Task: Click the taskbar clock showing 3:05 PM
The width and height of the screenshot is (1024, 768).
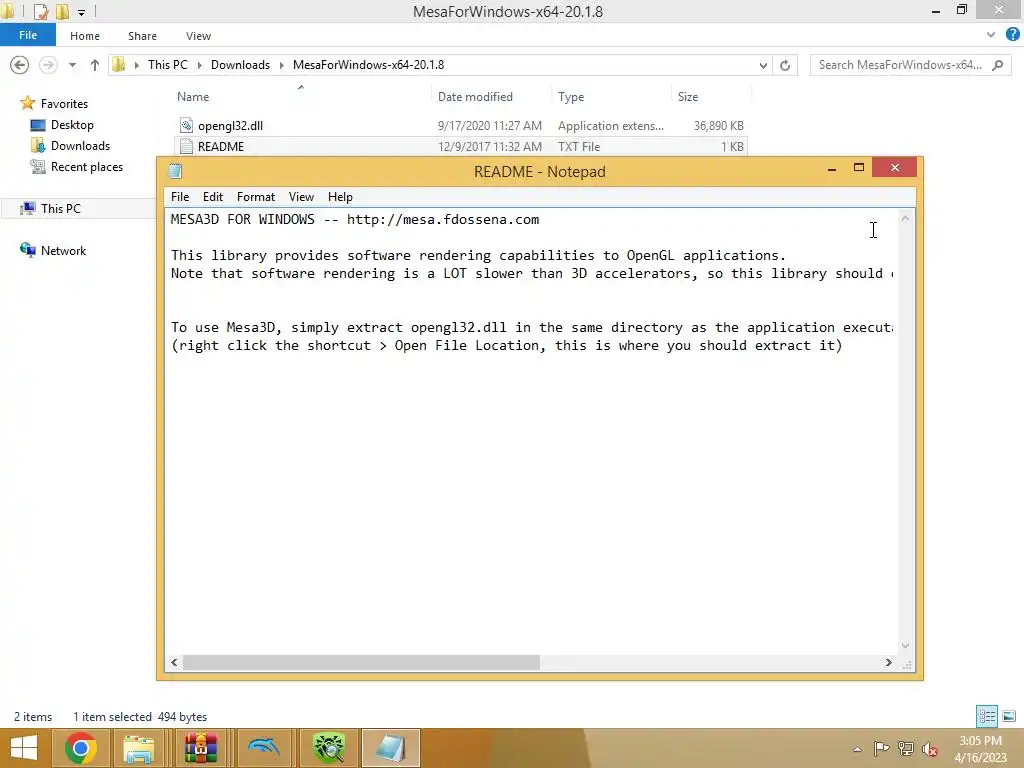Action: pyautogui.click(x=980, y=748)
